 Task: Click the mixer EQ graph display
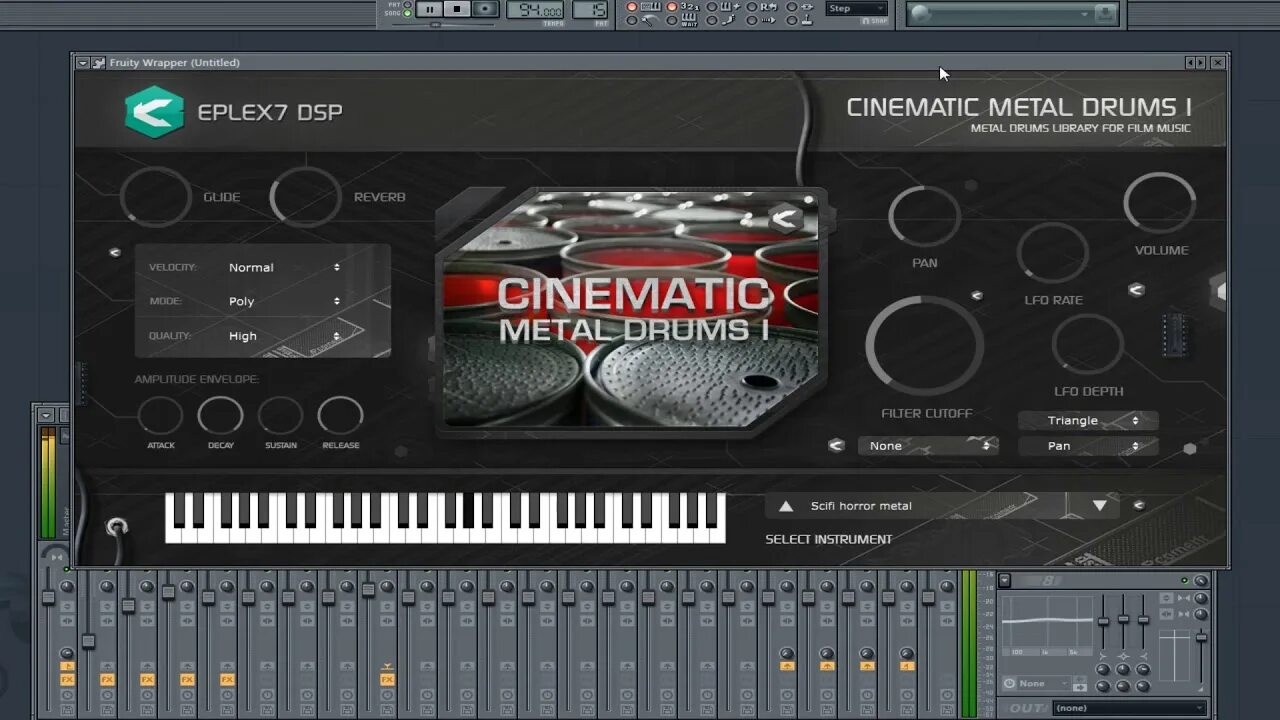(x=1047, y=625)
